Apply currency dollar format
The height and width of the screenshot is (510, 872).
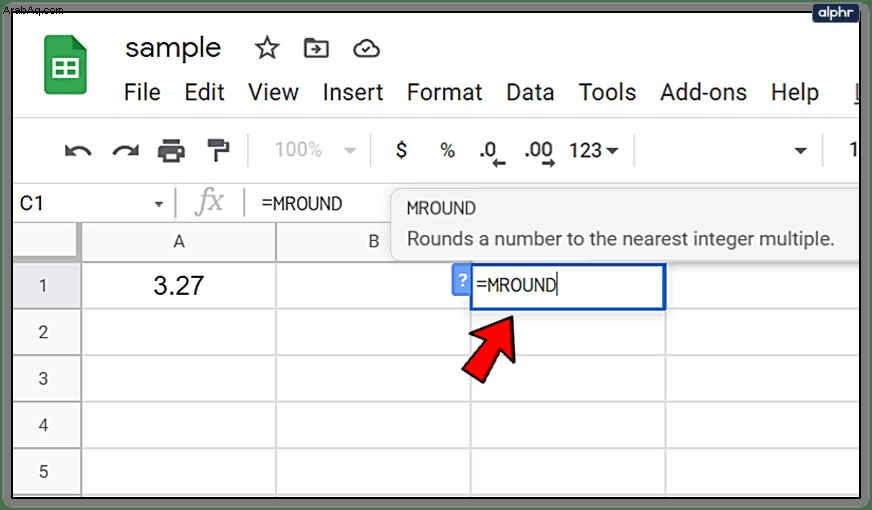coord(401,150)
